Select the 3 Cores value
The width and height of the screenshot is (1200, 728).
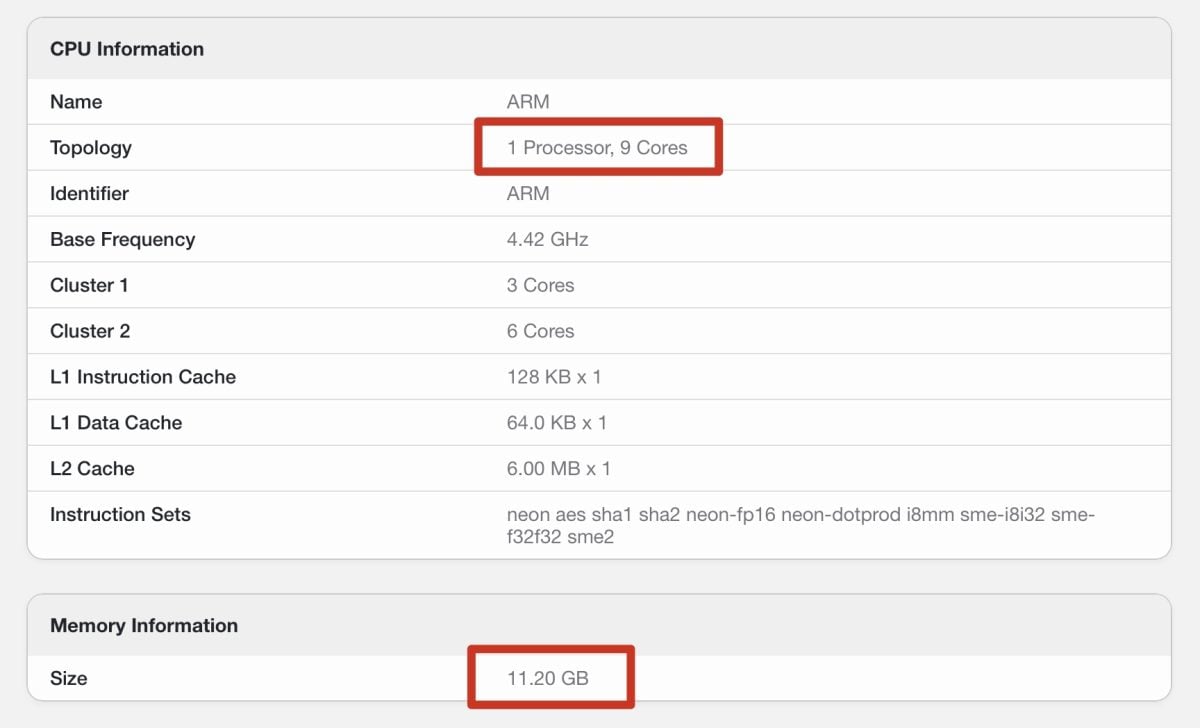pos(540,286)
